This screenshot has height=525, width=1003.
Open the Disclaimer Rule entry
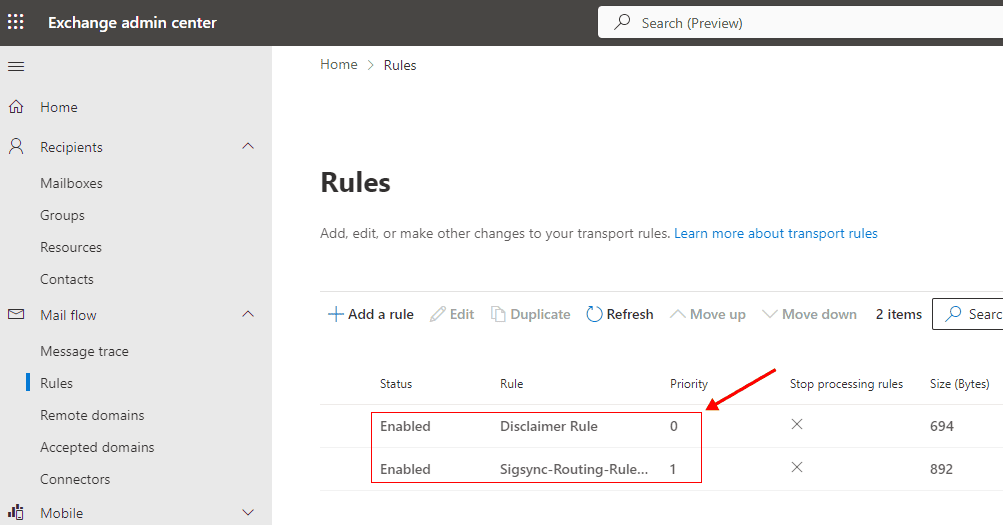coord(548,426)
